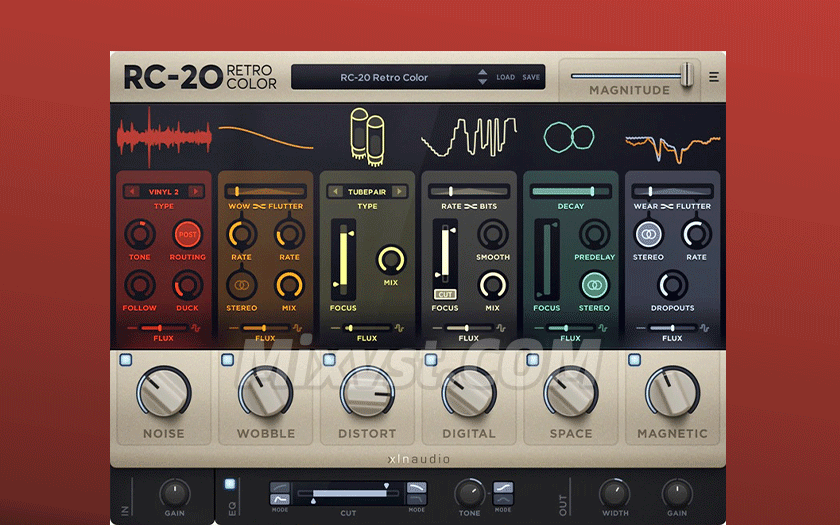Image resolution: width=840 pixels, height=525 pixels.
Task: Click the large DIGITAL amount knob
Action: [469, 392]
